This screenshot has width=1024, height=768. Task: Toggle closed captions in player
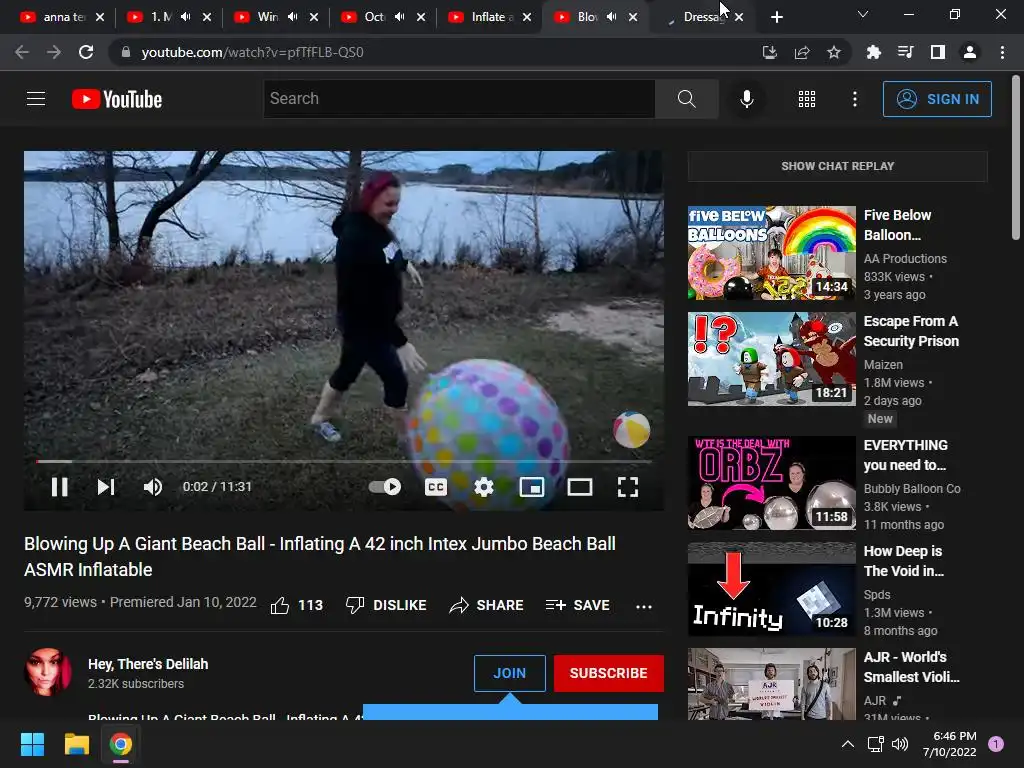[x=436, y=487]
